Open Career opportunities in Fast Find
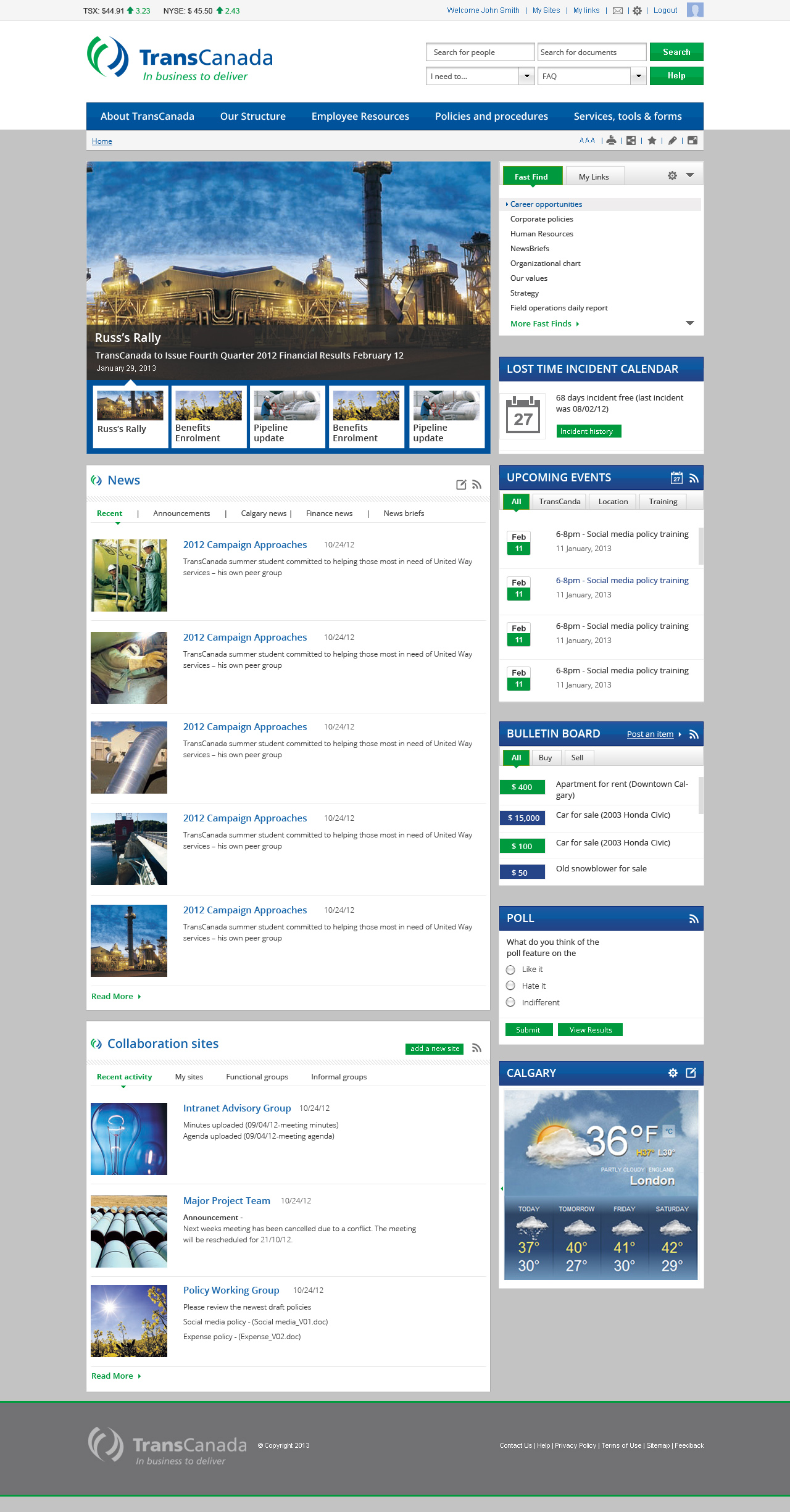This screenshot has height=1512, width=790. coord(601,204)
